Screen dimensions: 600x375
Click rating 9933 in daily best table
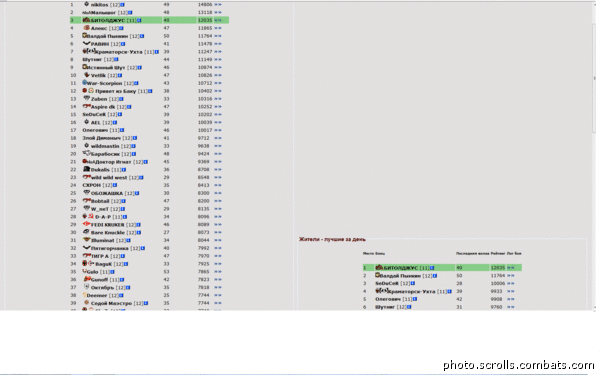click(x=496, y=292)
